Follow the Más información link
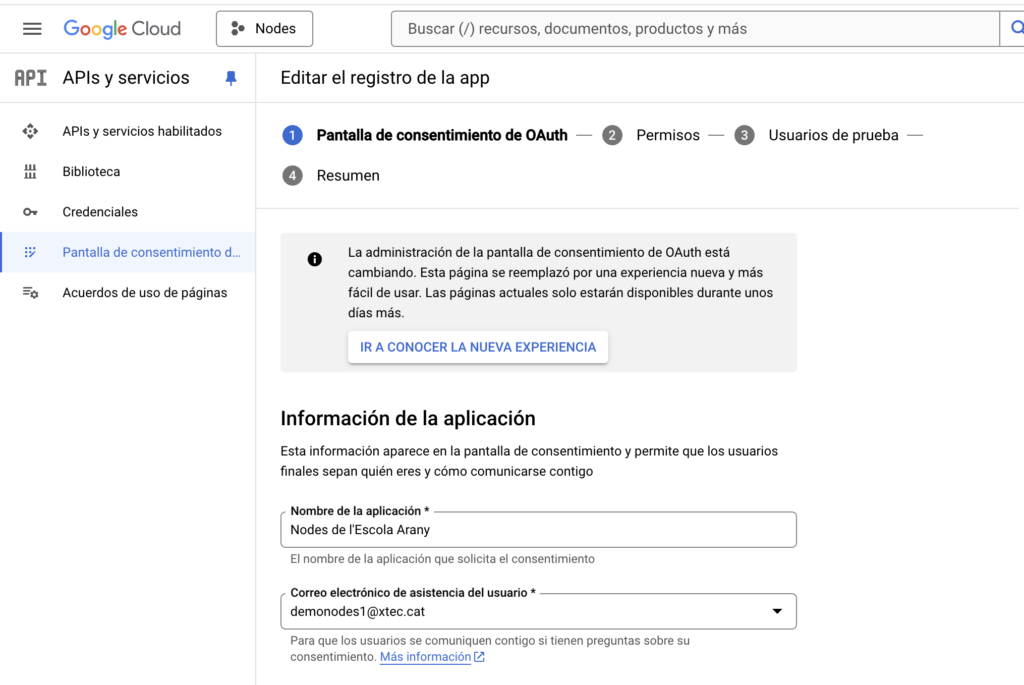1024x685 pixels. point(425,657)
